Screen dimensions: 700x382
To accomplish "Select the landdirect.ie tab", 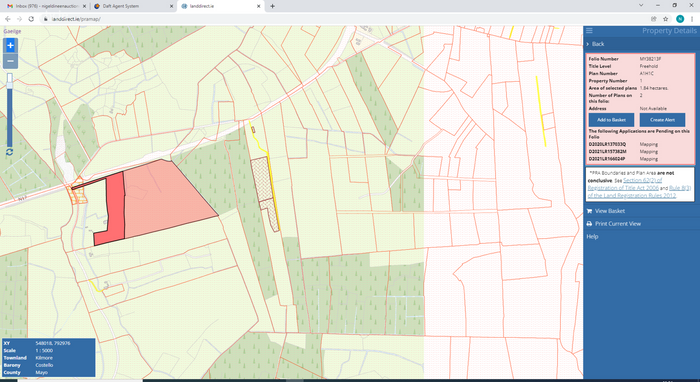I will [x=221, y=6].
